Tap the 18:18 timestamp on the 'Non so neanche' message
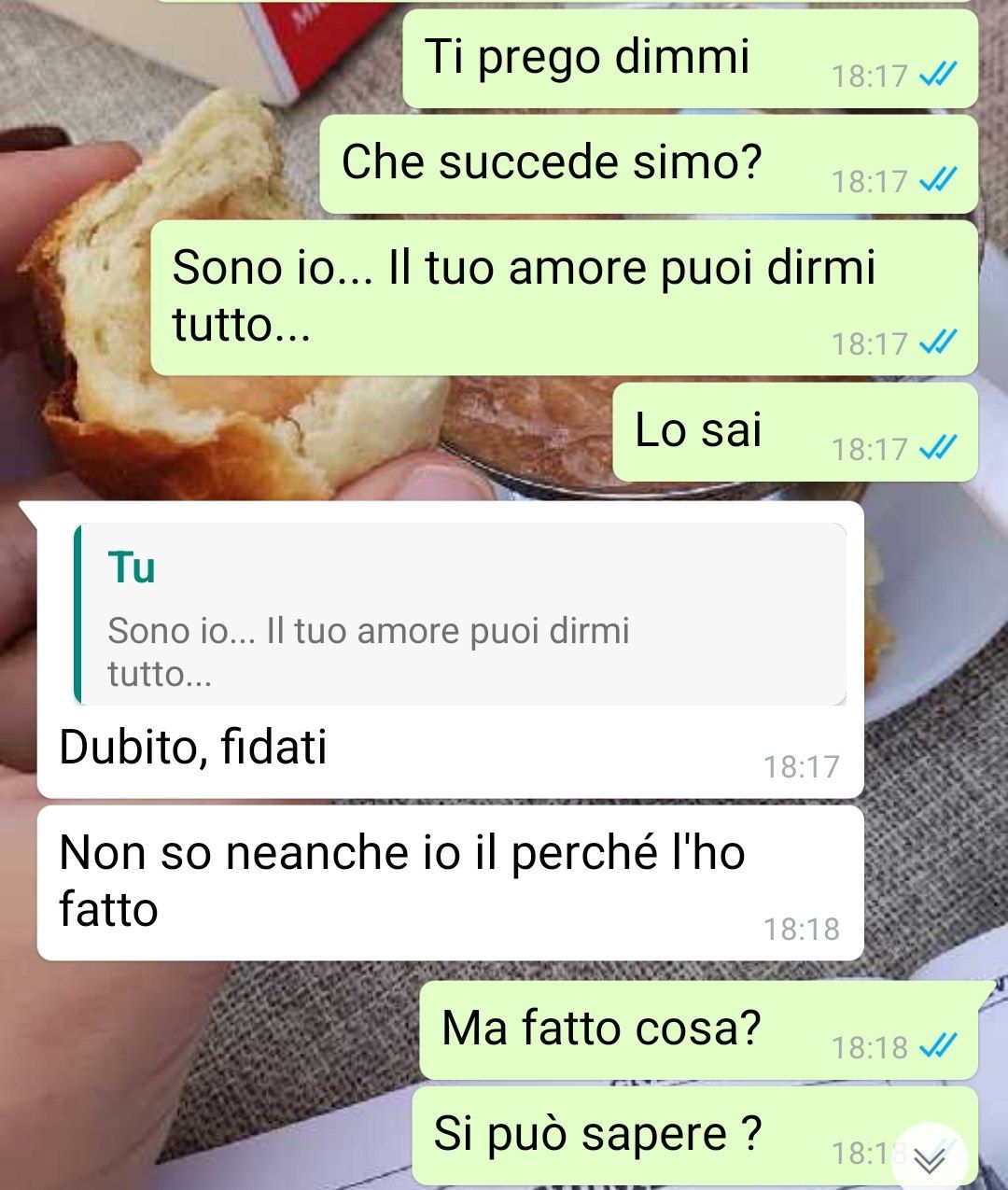 click(801, 929)
